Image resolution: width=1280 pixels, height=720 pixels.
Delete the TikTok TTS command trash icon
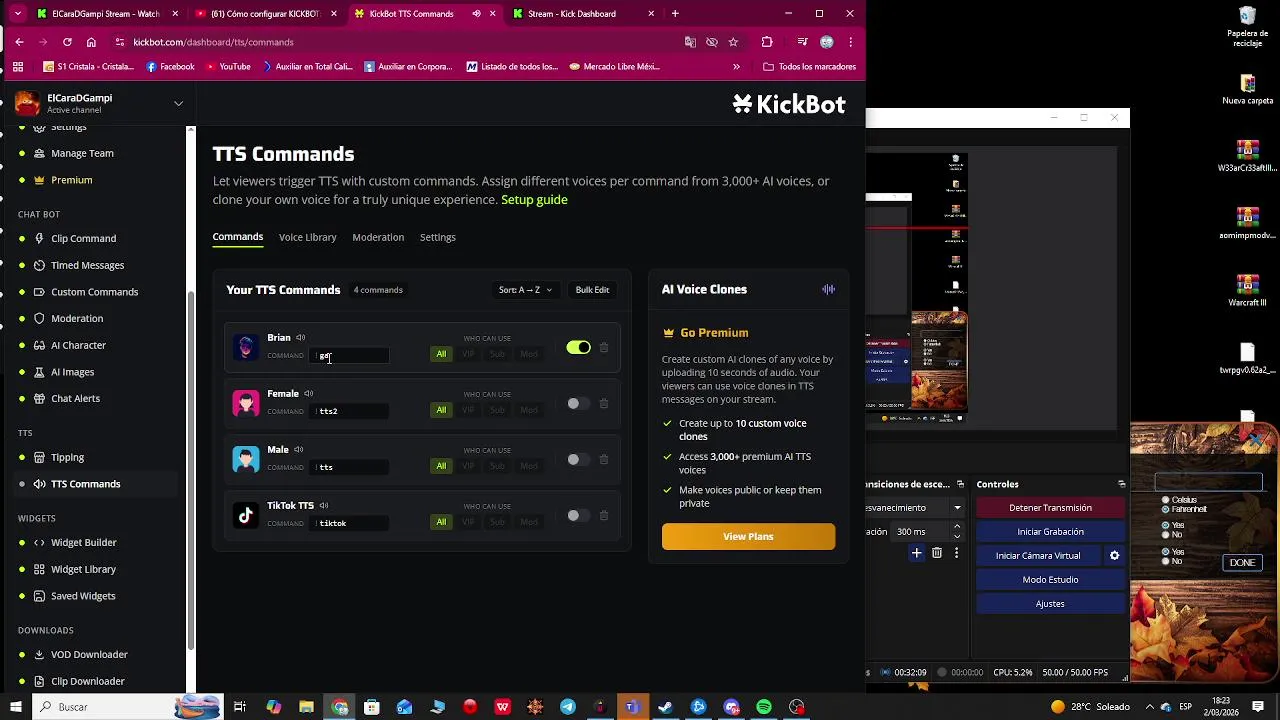(x=604, y=516)
